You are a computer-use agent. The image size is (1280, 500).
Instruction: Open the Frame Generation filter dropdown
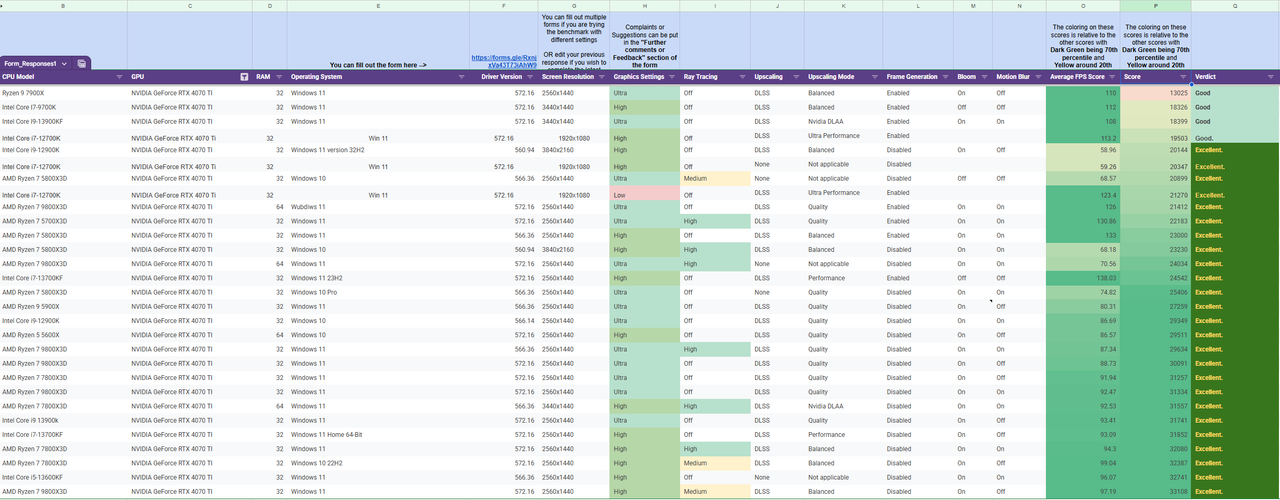point(945,77)
